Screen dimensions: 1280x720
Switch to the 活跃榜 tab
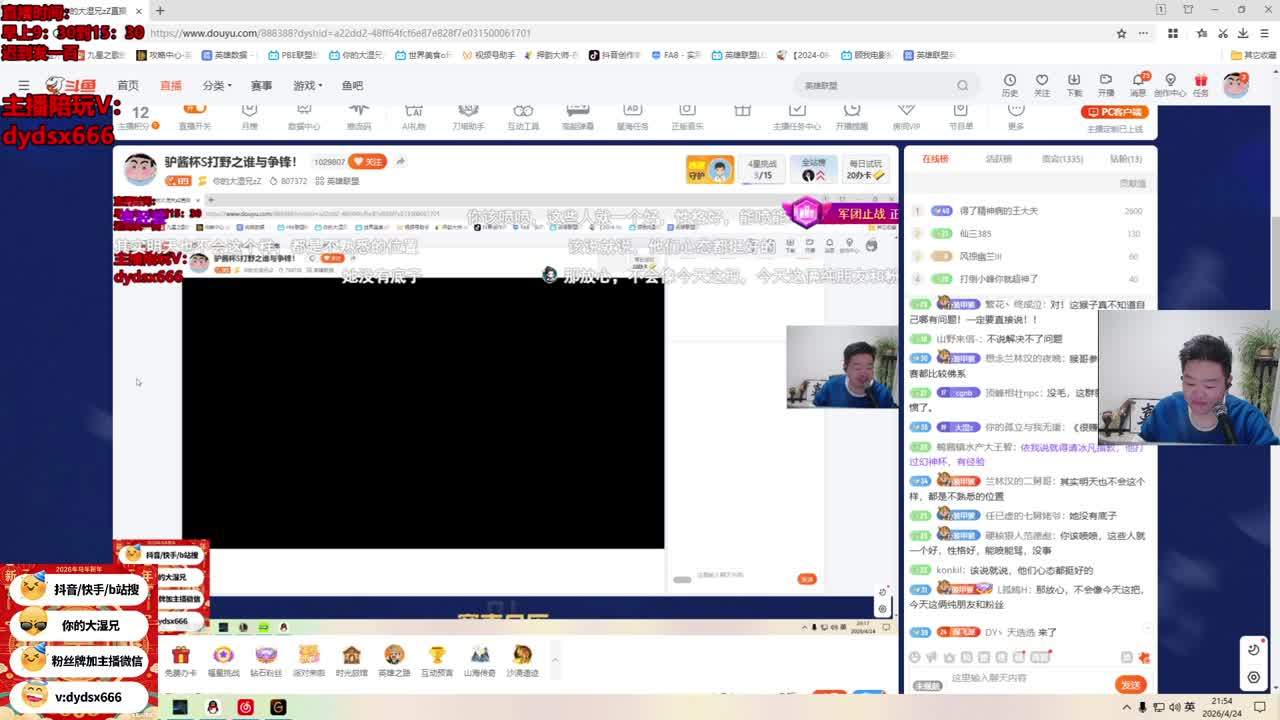point(998,159)
